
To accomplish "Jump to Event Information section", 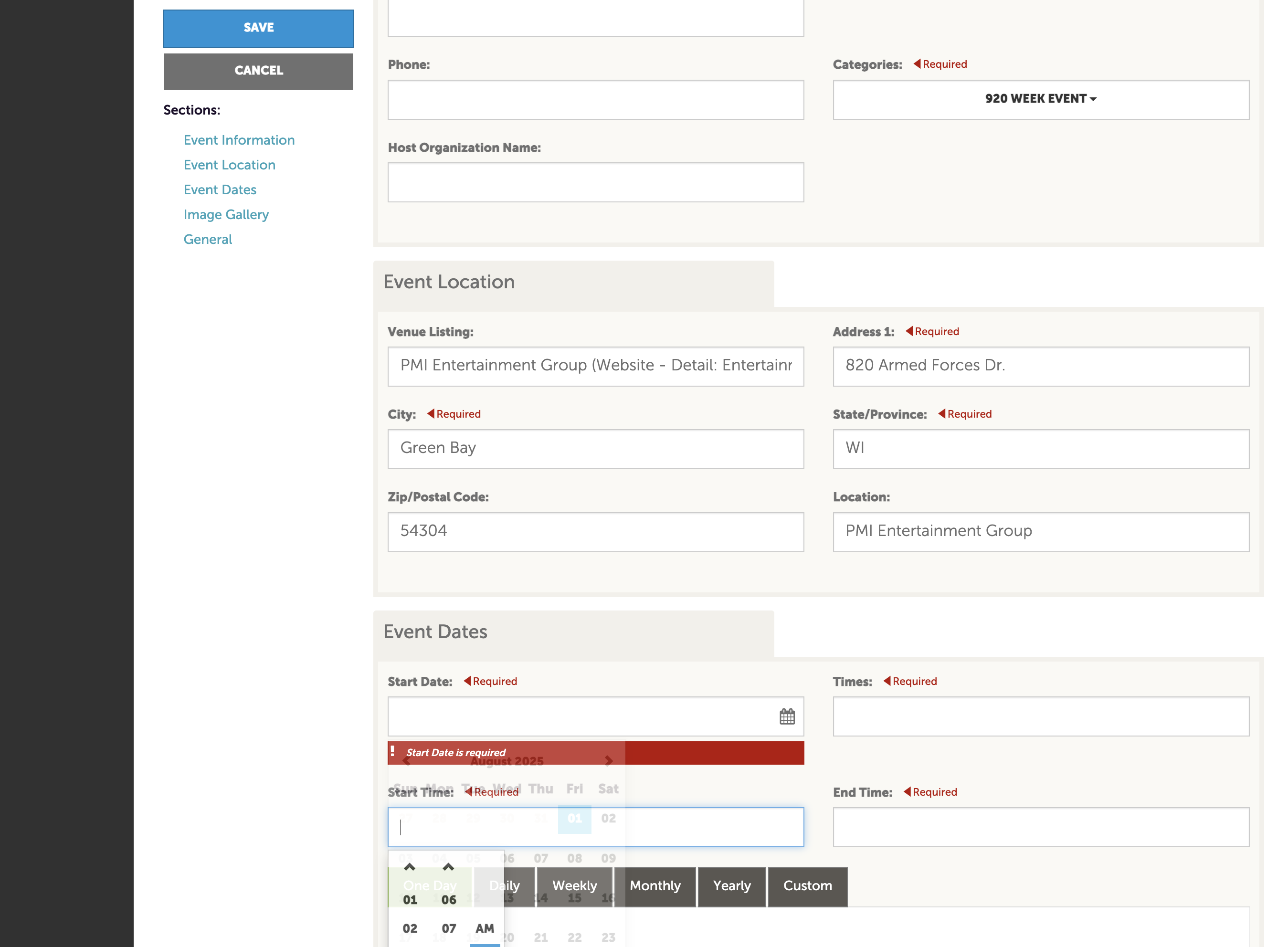I will tap(239, 140).
